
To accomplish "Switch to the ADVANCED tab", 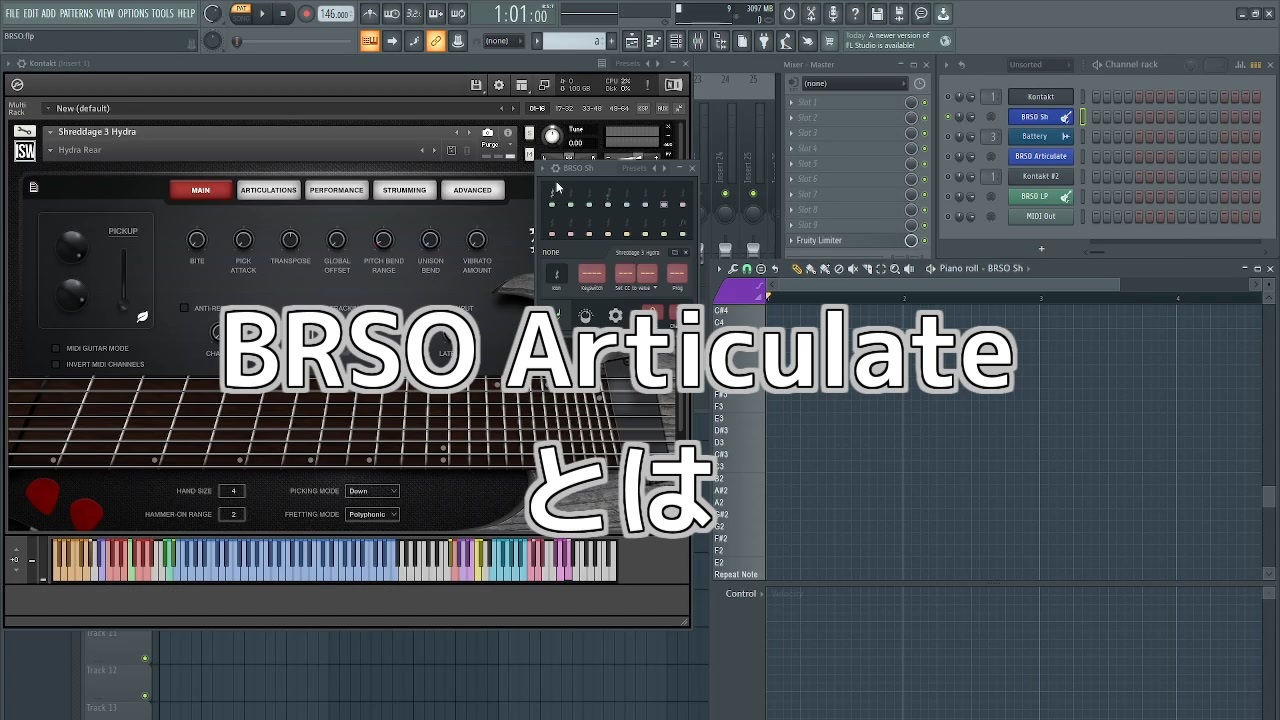I will pyautogui.click(x=472, y=190).
